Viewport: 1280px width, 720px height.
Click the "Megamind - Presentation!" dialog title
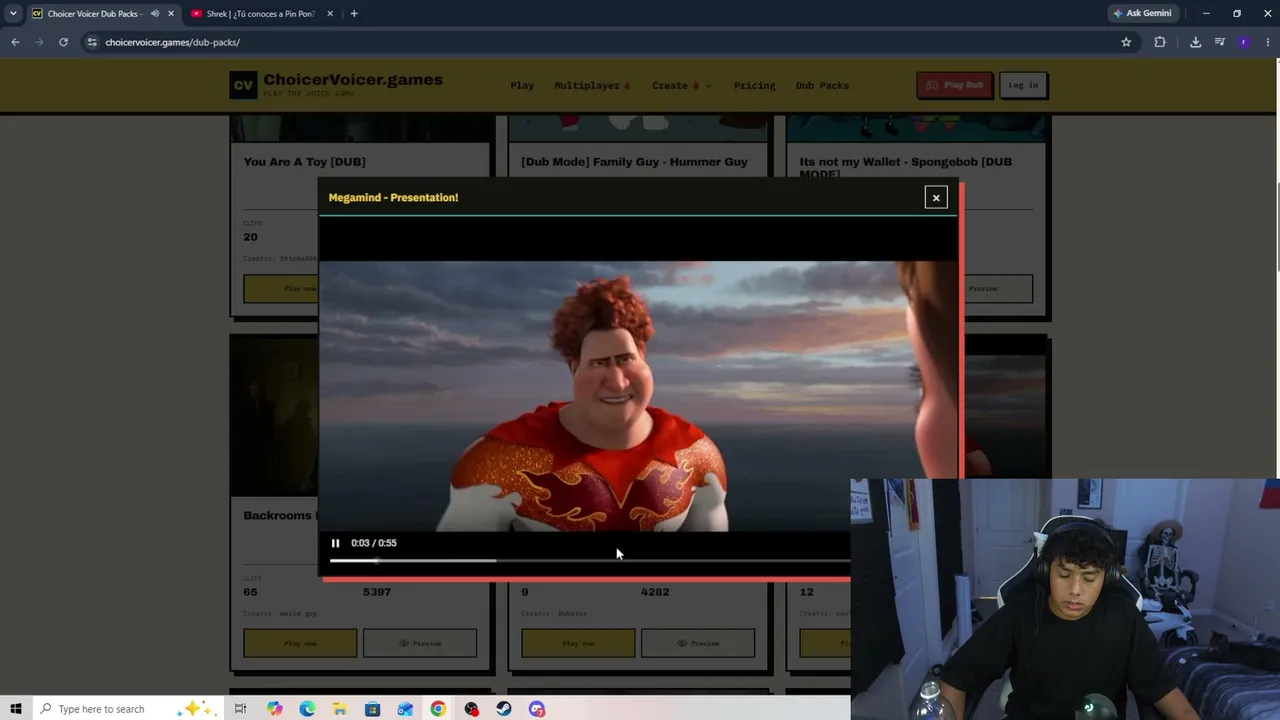[393, 197]
